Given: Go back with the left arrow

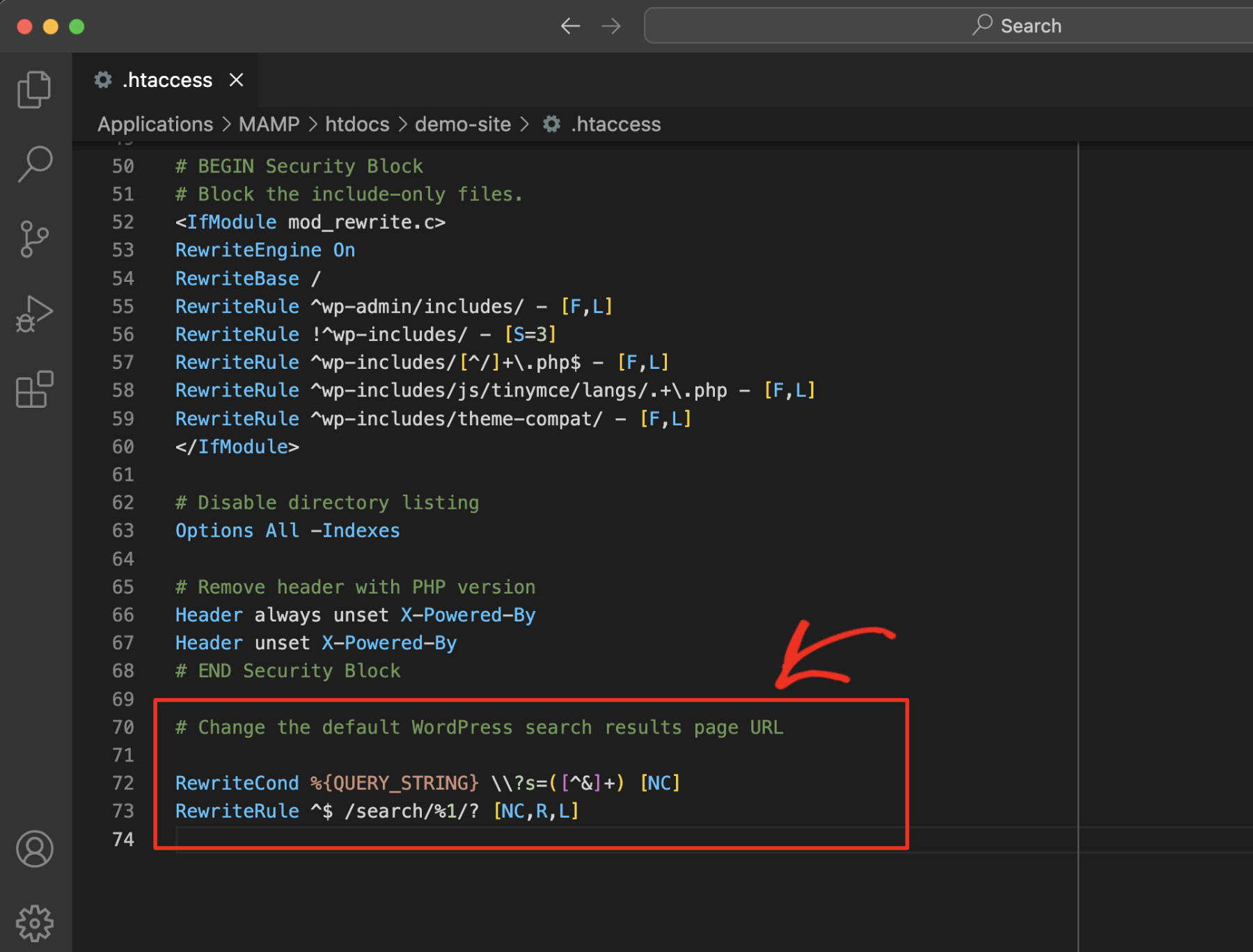Looking at the screenshot, I should 571,26.
